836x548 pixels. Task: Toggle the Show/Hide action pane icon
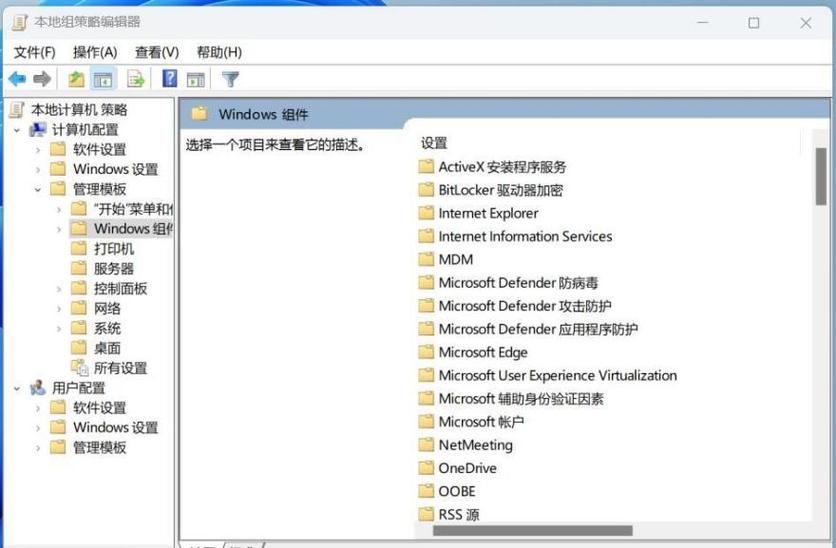(x=196, y=79)
